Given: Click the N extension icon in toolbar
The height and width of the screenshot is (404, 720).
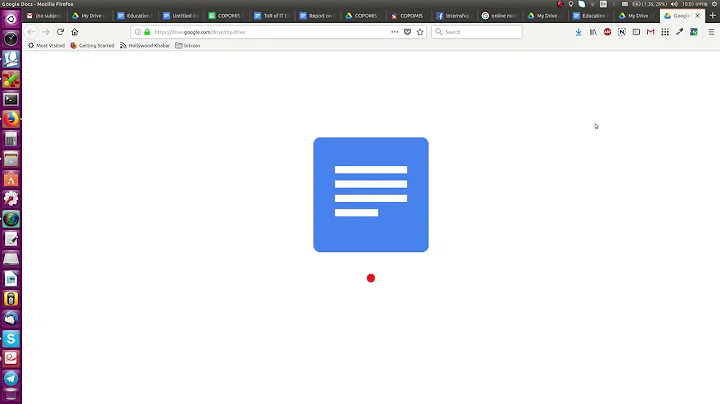Looking at the screenshot, I should pos(622,32).
